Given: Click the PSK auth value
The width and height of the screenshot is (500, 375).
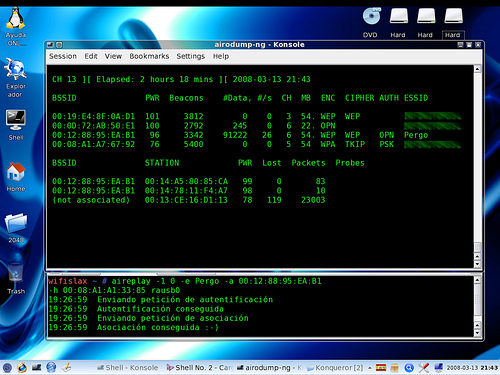Looking at the screenshot, I should pyautogui.click(x=387, y=144).
